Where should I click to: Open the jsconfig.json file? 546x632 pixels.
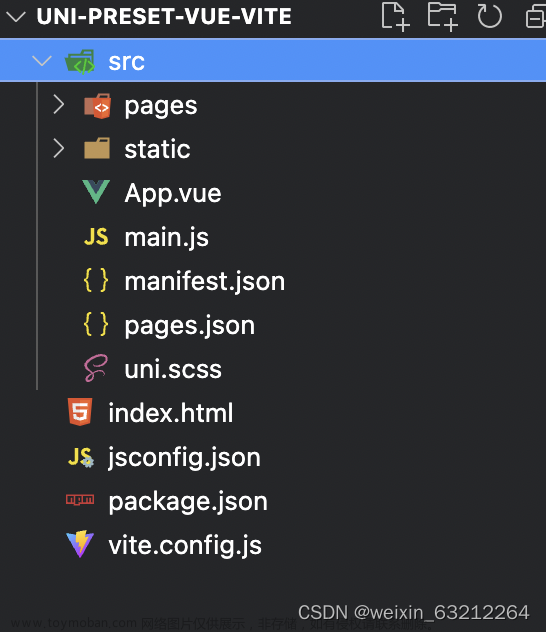pos(184,457)
